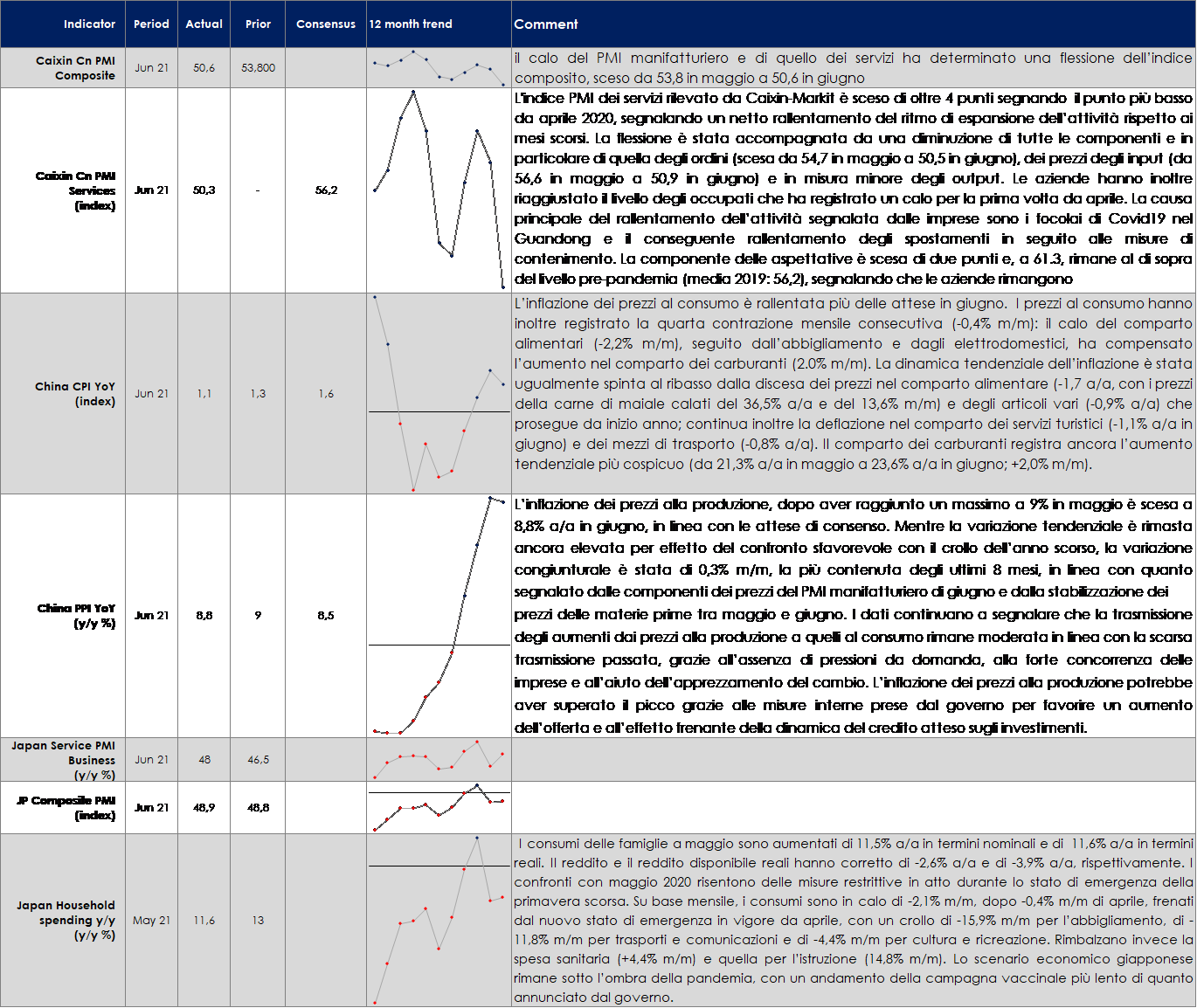The width and height of the screenshot is (1197, 1008).
Task: Select the Japan Household spending trend chart
Action: pyautogui.click(x=439, y=920)
